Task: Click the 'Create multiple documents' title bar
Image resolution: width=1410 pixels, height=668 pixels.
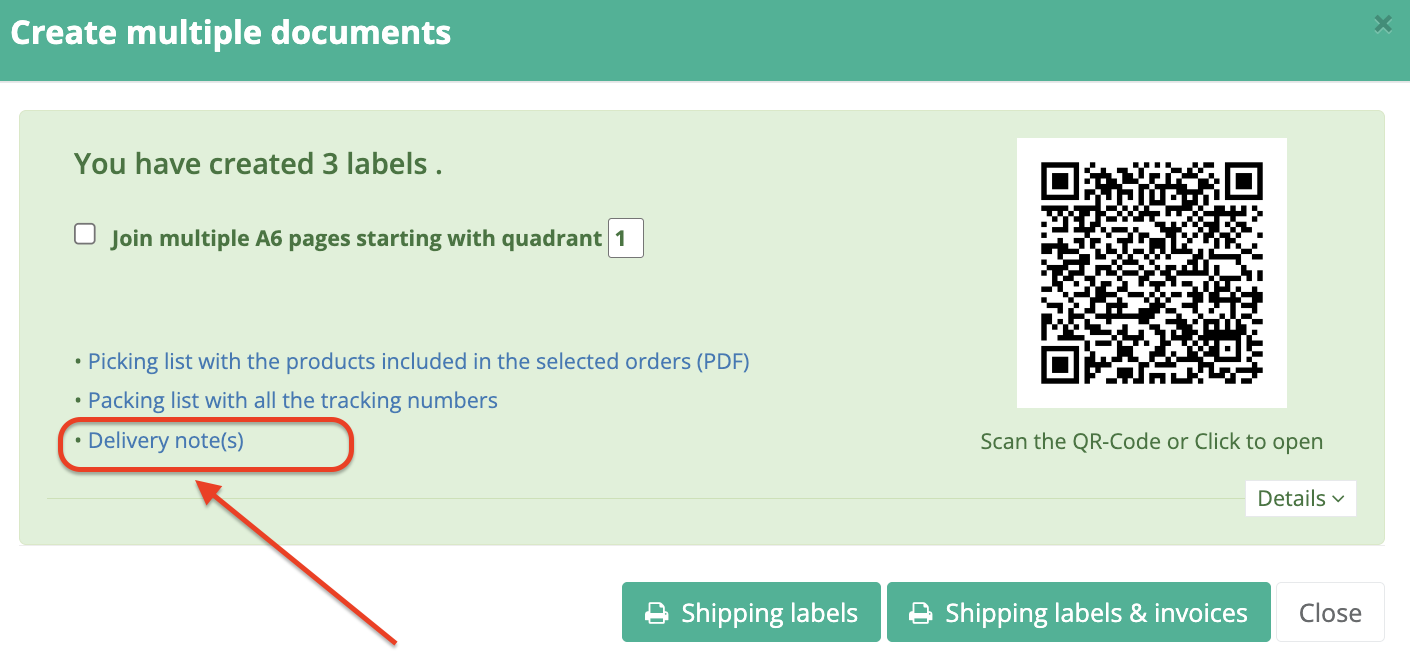Action: pos(230,33)
